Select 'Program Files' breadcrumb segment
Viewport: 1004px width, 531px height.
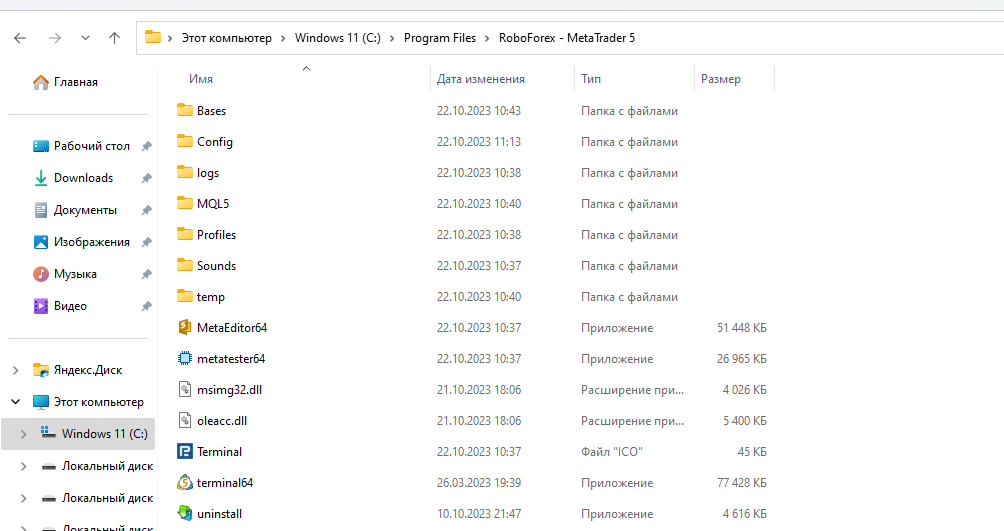[x=440, y=38]
